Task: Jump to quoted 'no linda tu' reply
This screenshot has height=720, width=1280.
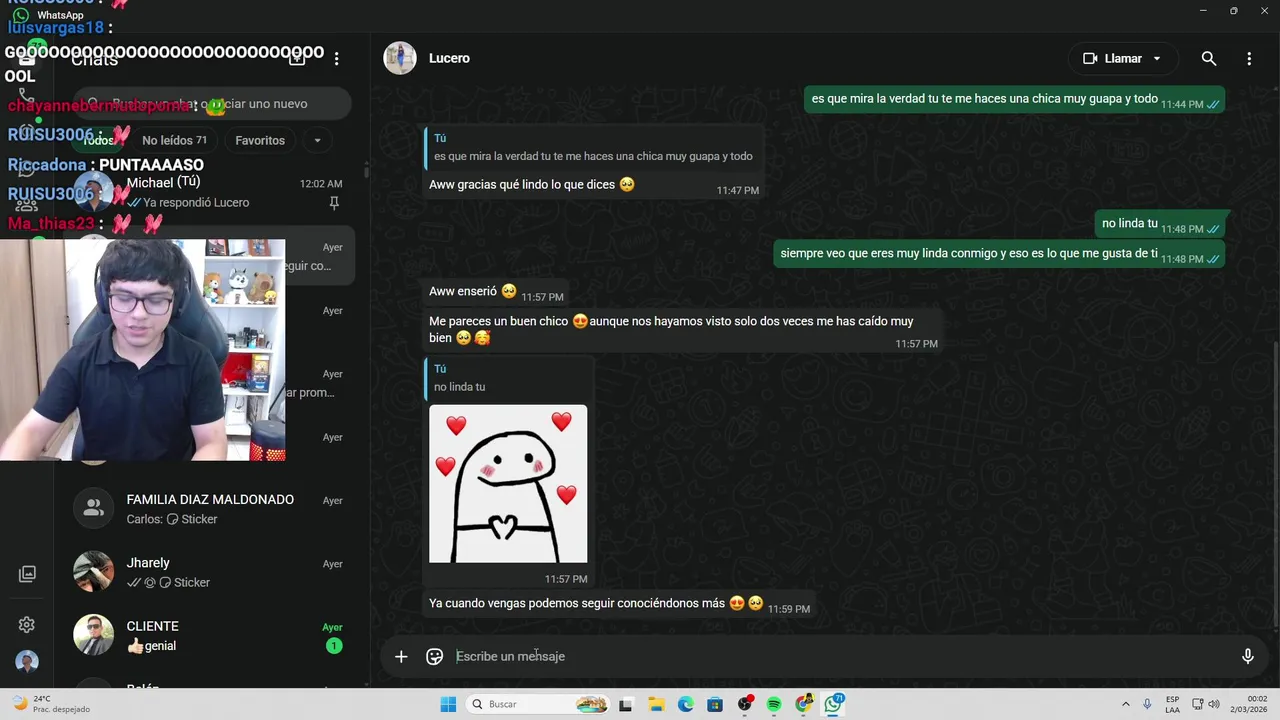Action: [x=508, y=378]
